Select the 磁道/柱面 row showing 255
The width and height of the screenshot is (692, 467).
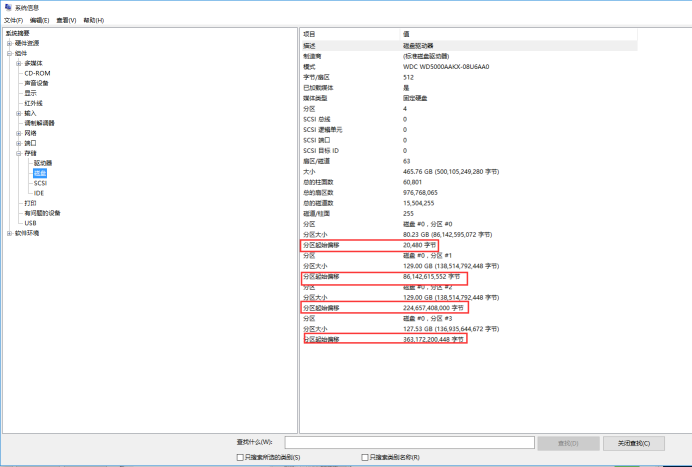click(469, 214)
